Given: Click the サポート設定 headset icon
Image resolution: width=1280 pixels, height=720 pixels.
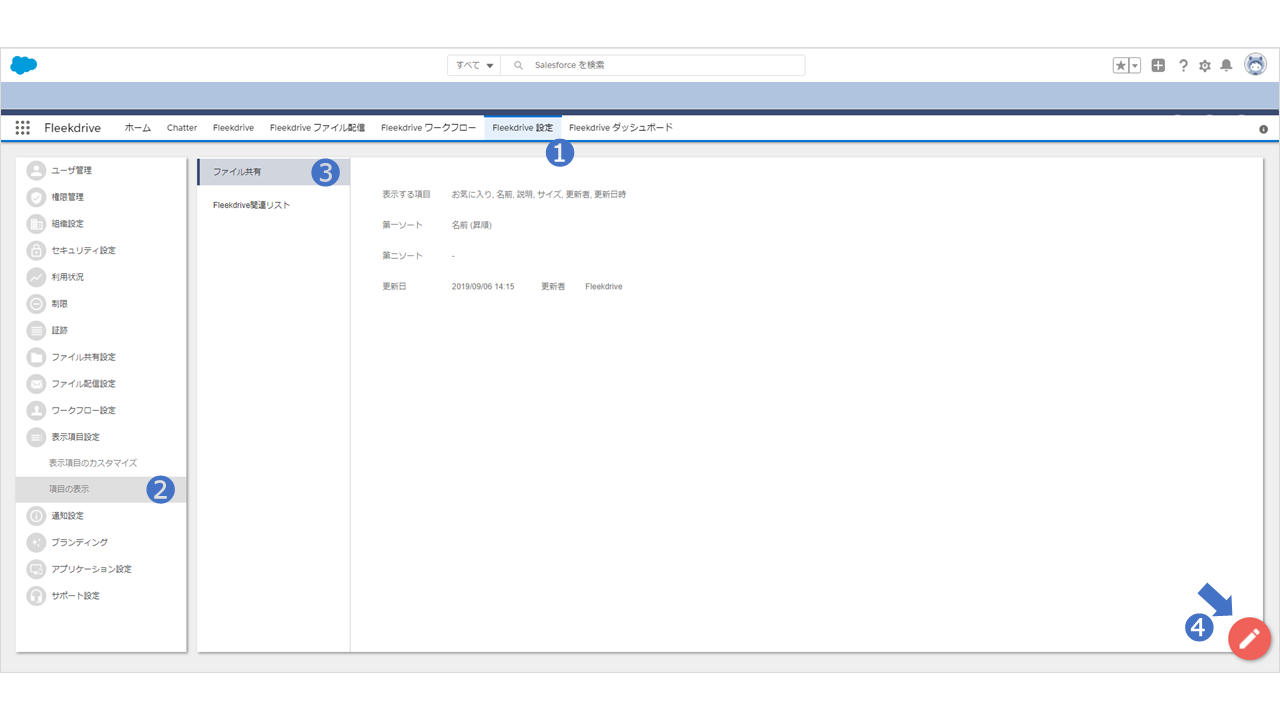Looking at the screenshot, I should (x=36, y=596).
